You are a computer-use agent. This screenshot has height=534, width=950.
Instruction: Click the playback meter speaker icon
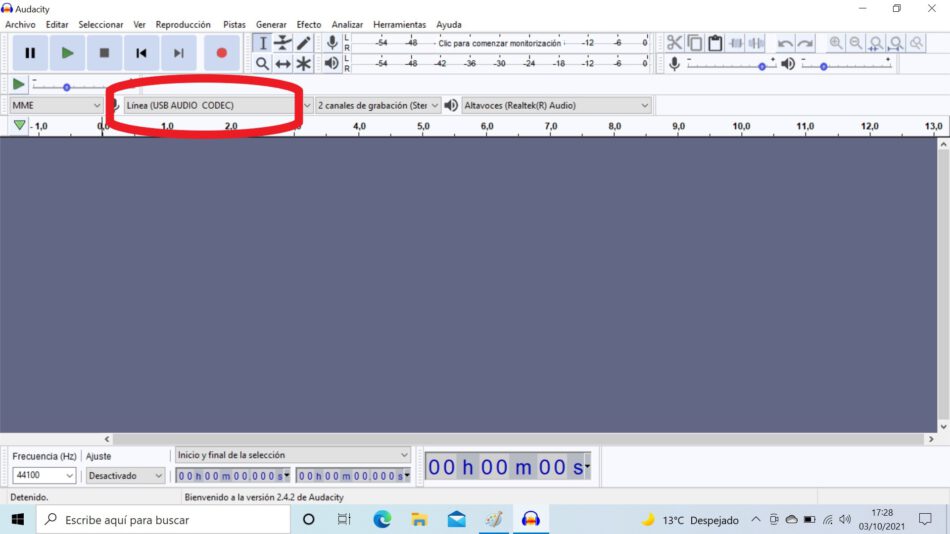[x=331, y=64]
